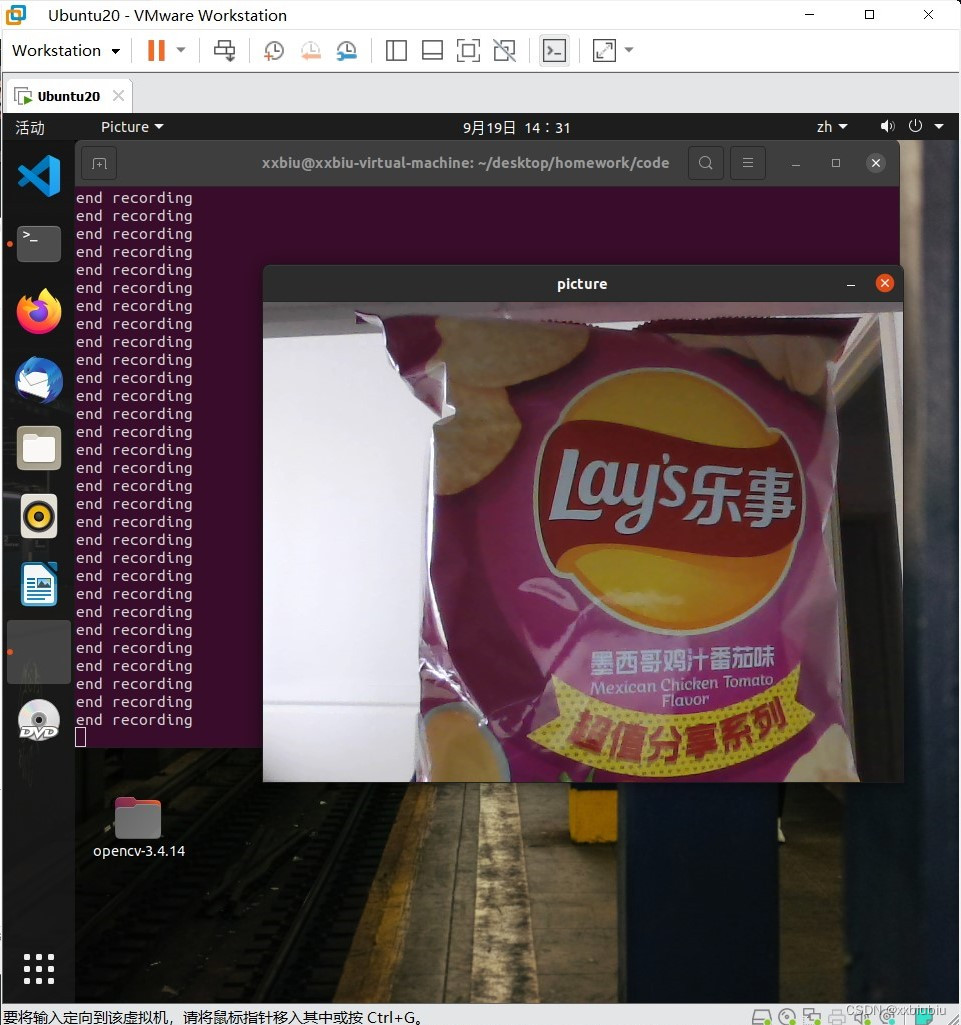Open the Picture application menu
Screen dimensions: 961x1025
(131, 127)
